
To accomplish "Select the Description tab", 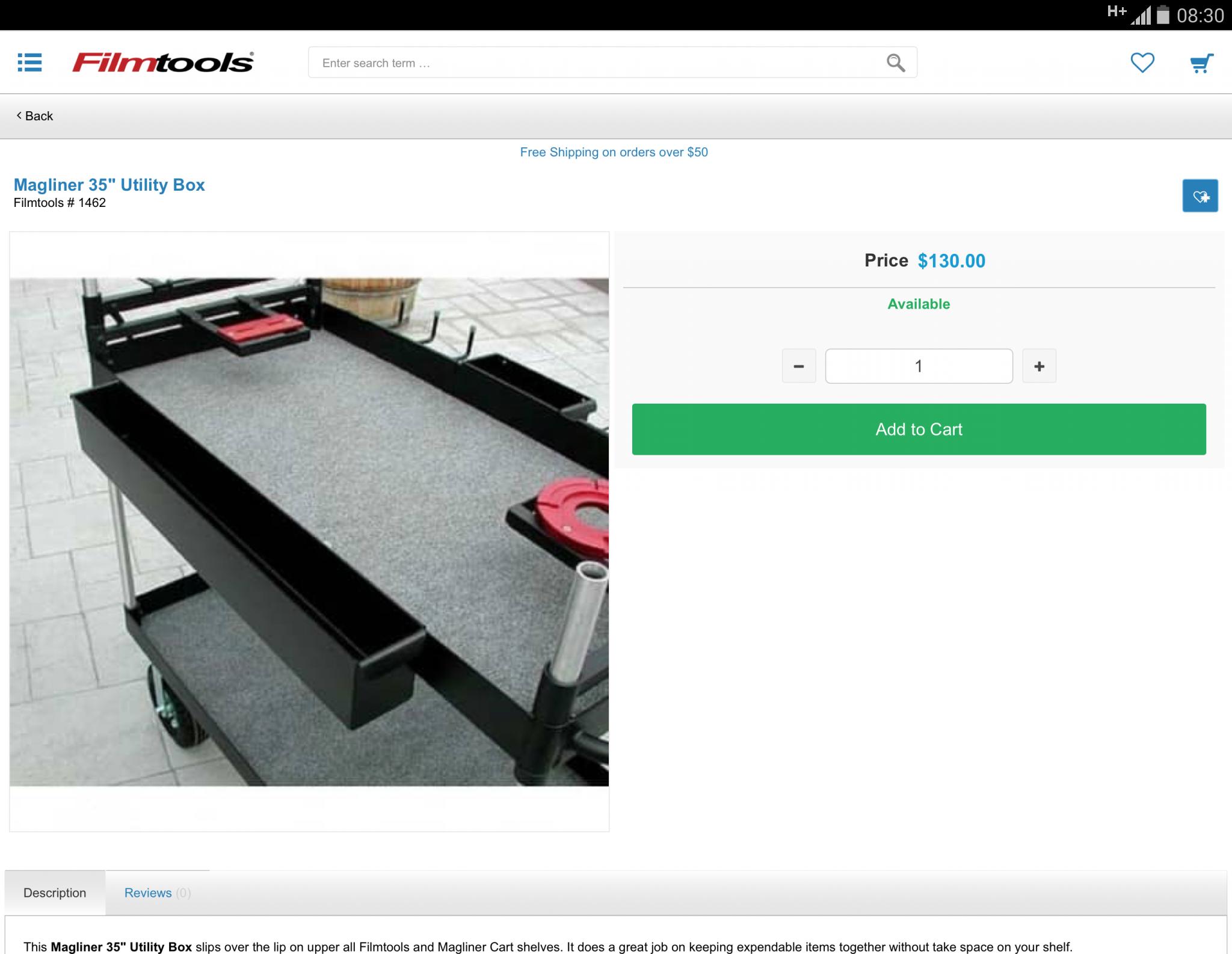I will click(55, 893).
